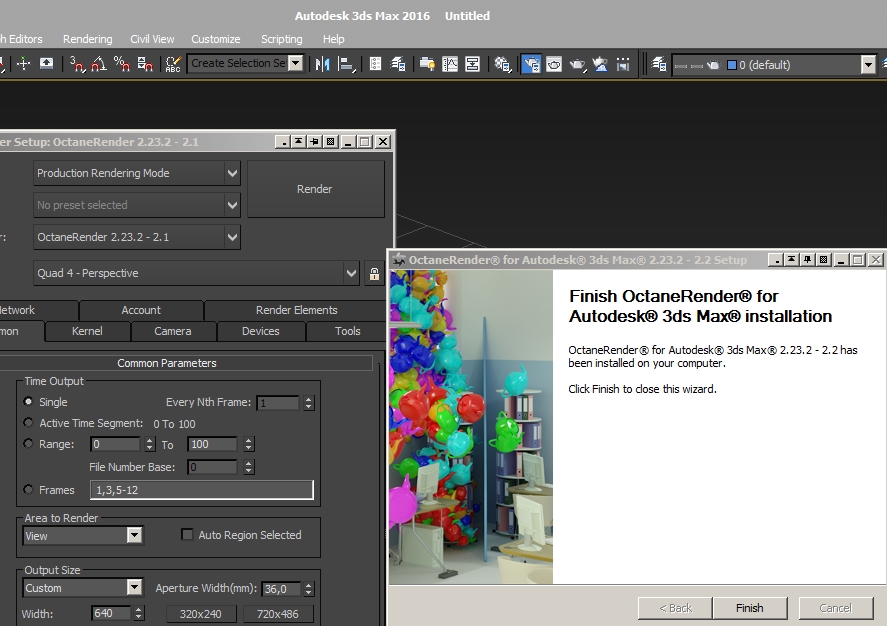The width and height of the screenshot is (887, 626).
Task: Open Rendered Frame Window icon
Action: (x=554, y=64)
